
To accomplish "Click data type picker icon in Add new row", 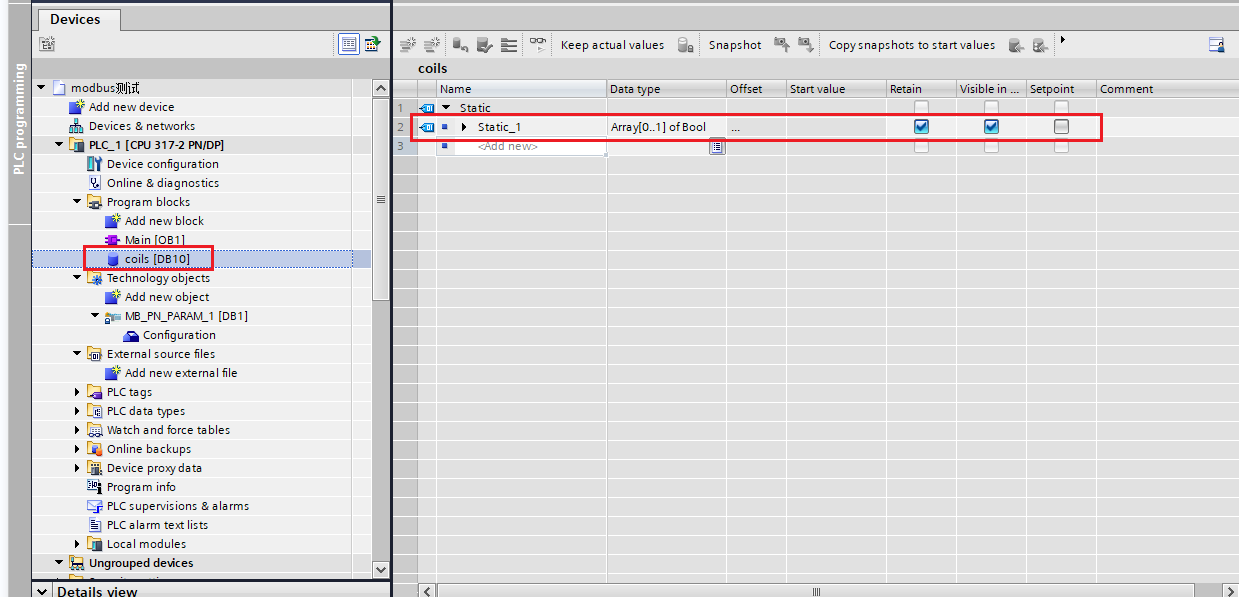I will click(x=717, y=147).
